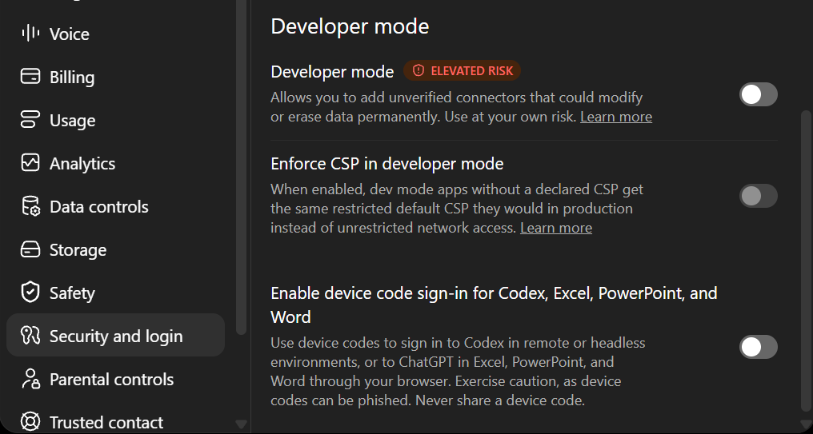The height and width of the screenshot is (434, 813).
Task: Enable device code sign-in toggle
Action: tap(758, 347)
